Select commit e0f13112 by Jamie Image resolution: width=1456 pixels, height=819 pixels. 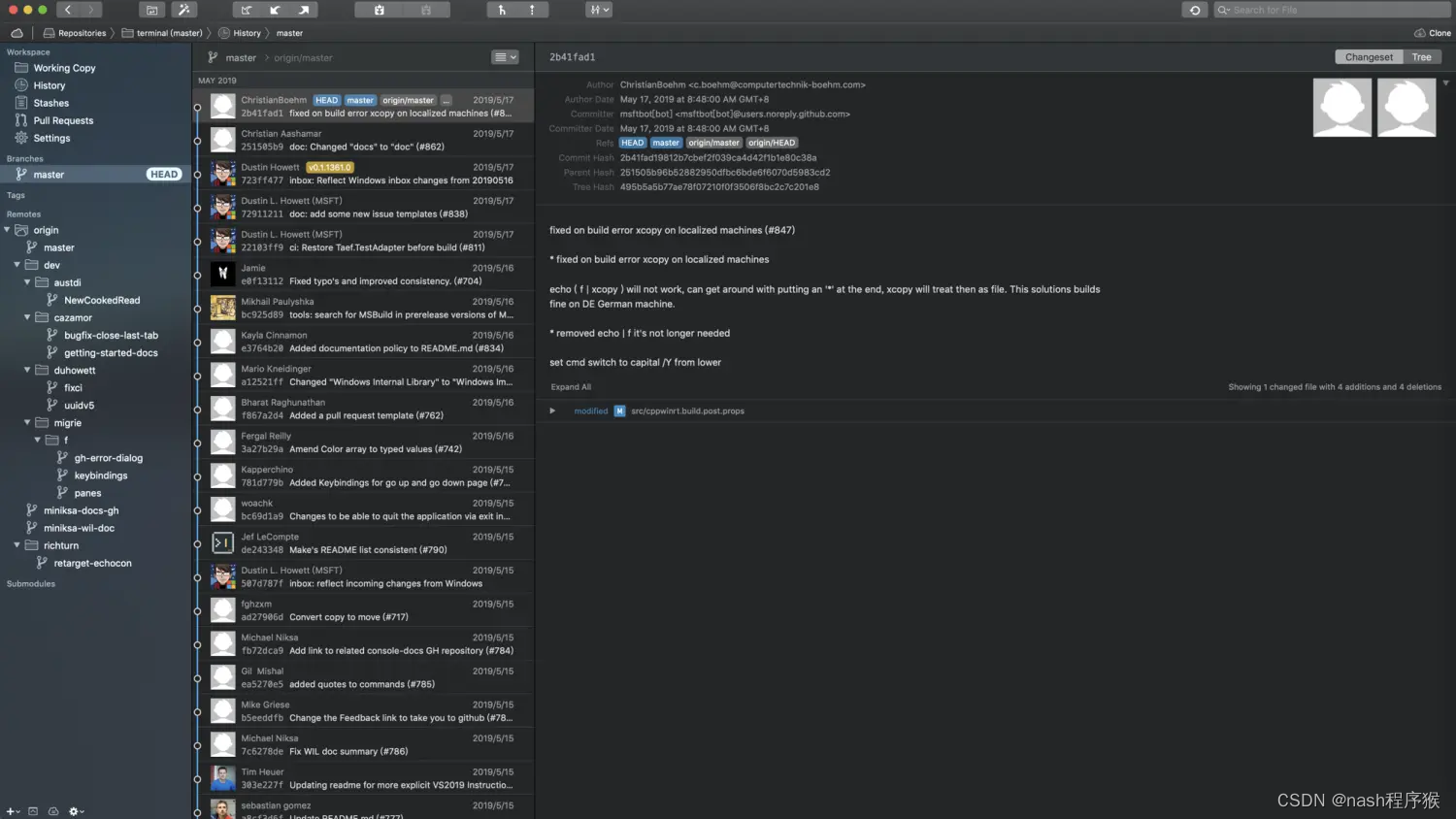point(364,275)
